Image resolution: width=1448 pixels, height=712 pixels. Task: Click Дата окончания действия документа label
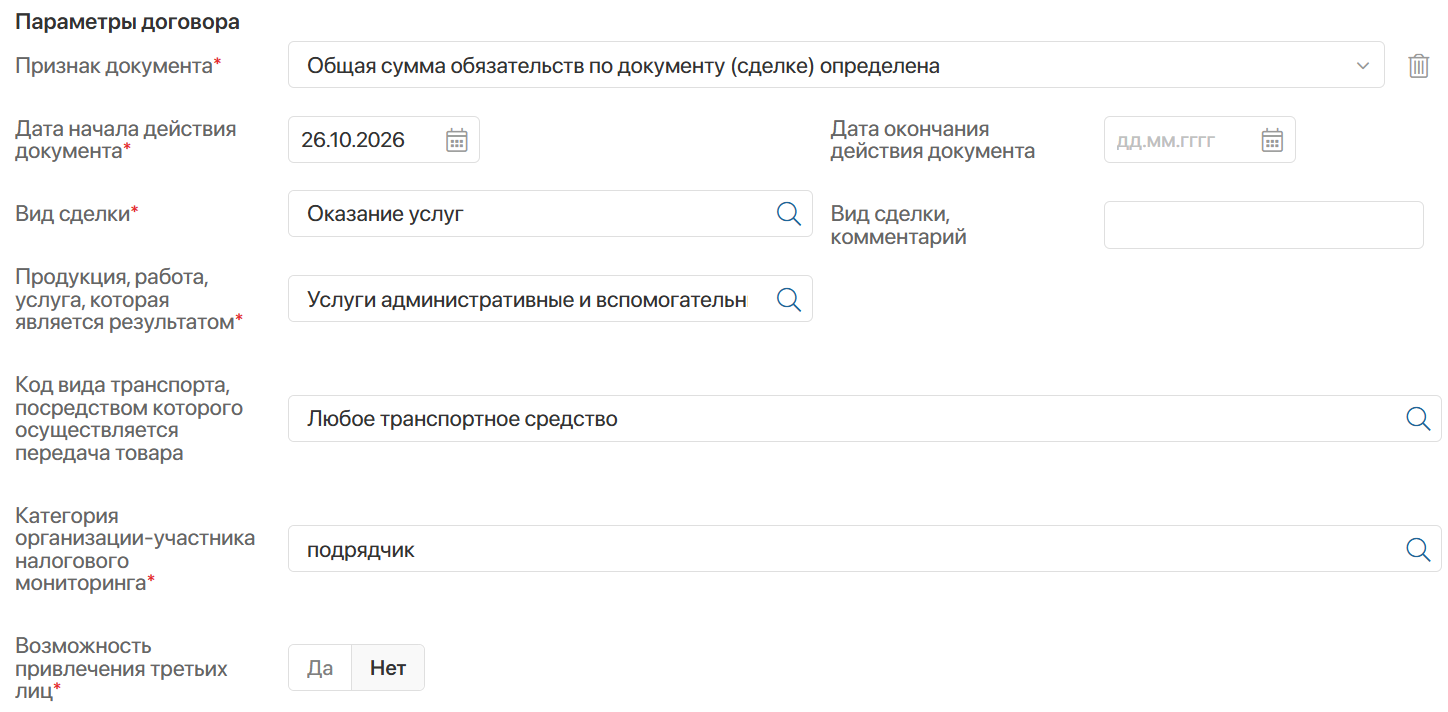point(933,140)
